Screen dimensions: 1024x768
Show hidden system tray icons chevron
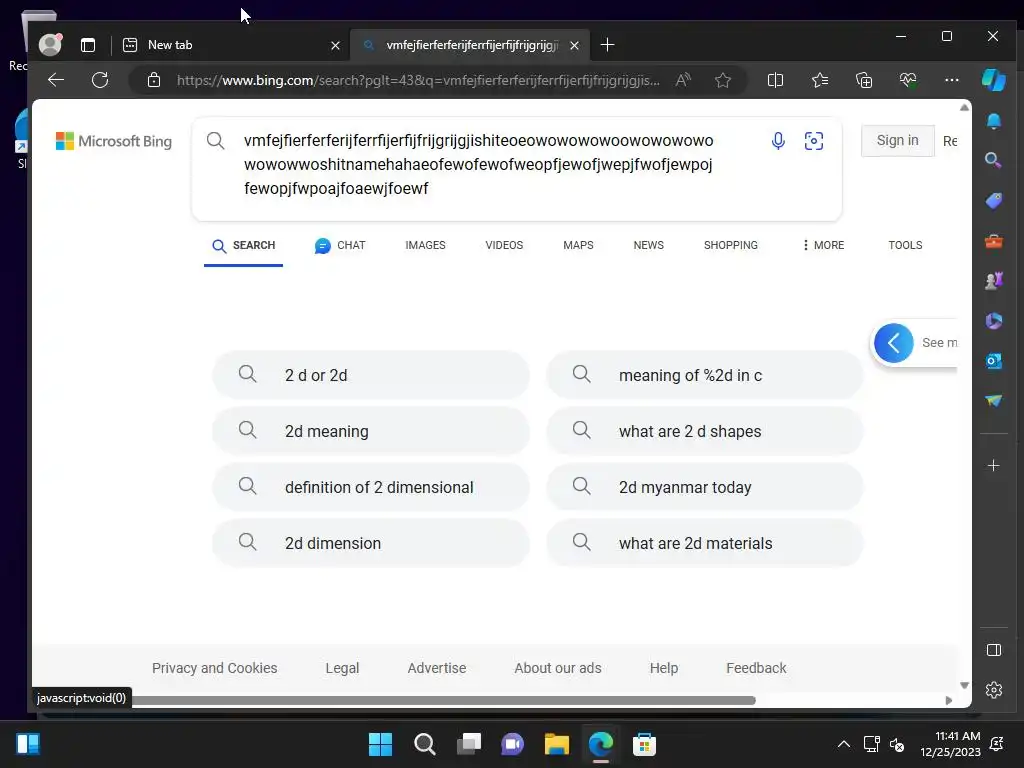pyautogui.click(x=844, y=744)
